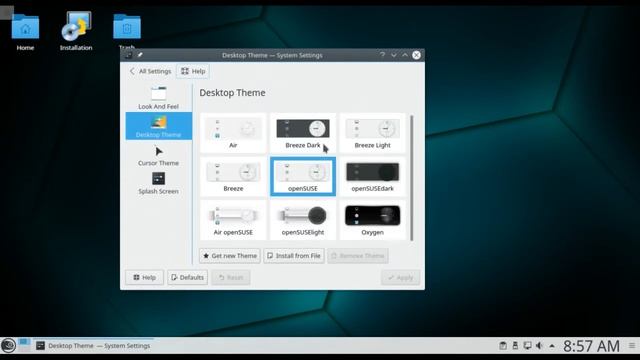Select the Breeze Dark theme
This screenshot has height=360, width=640.
[x=303, y=133]
